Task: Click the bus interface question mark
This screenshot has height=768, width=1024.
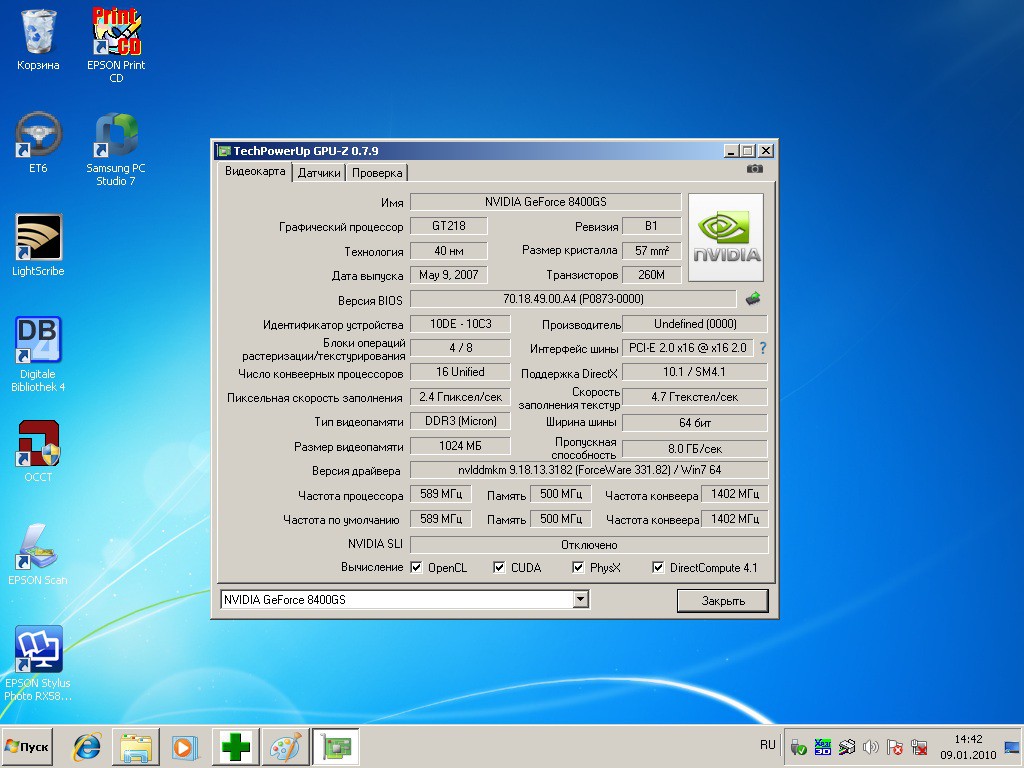Action: point(762,348)
